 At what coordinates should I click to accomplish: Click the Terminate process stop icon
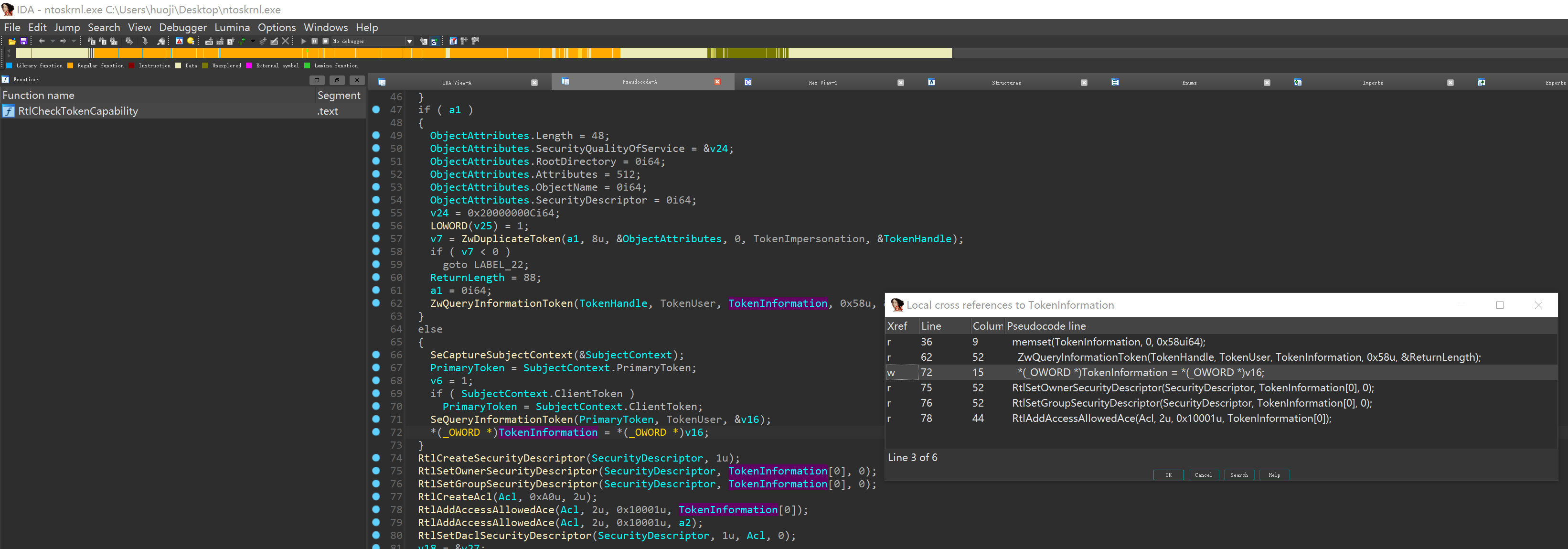(326, 42)
